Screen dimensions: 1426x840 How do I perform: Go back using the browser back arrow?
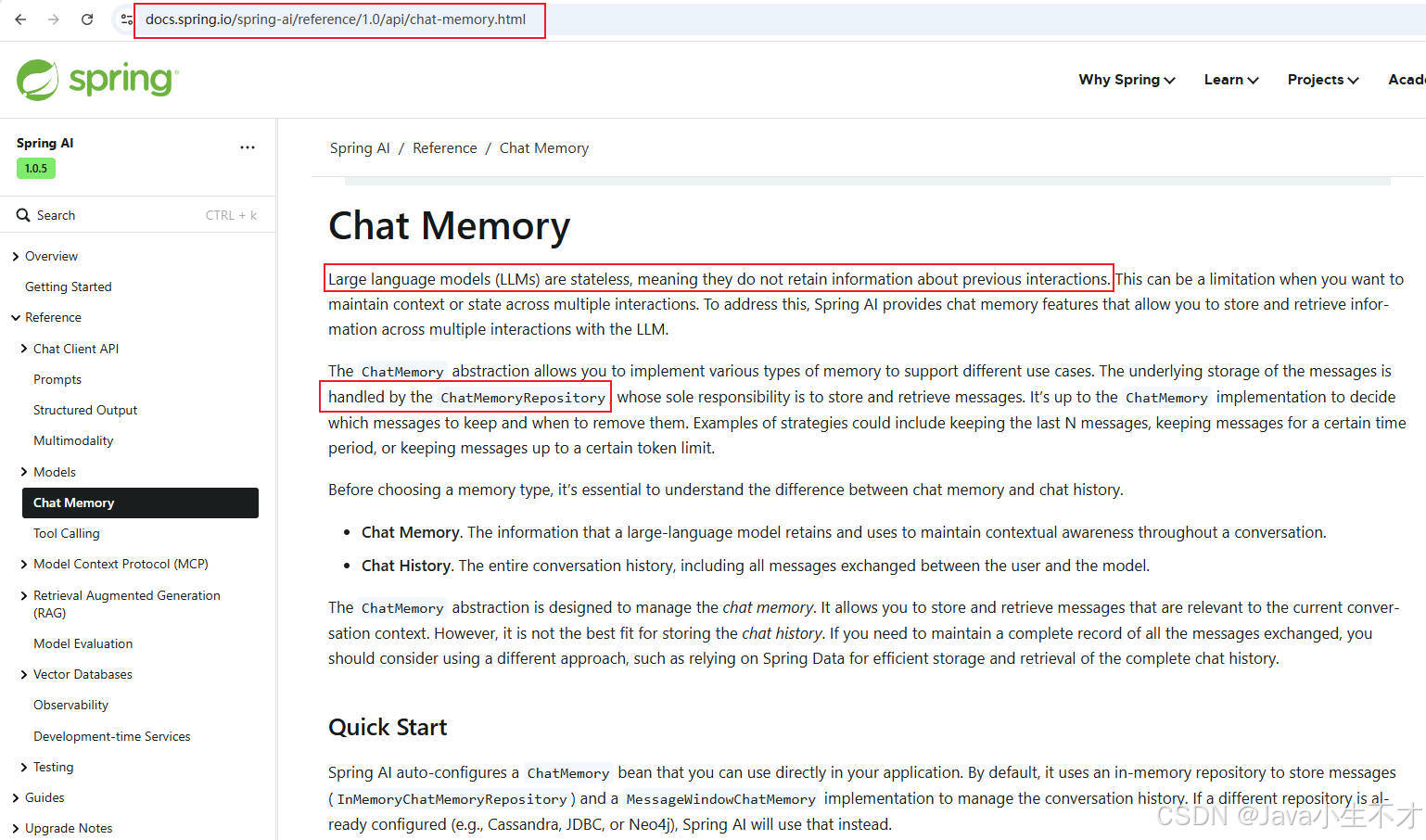coord(20,19)
